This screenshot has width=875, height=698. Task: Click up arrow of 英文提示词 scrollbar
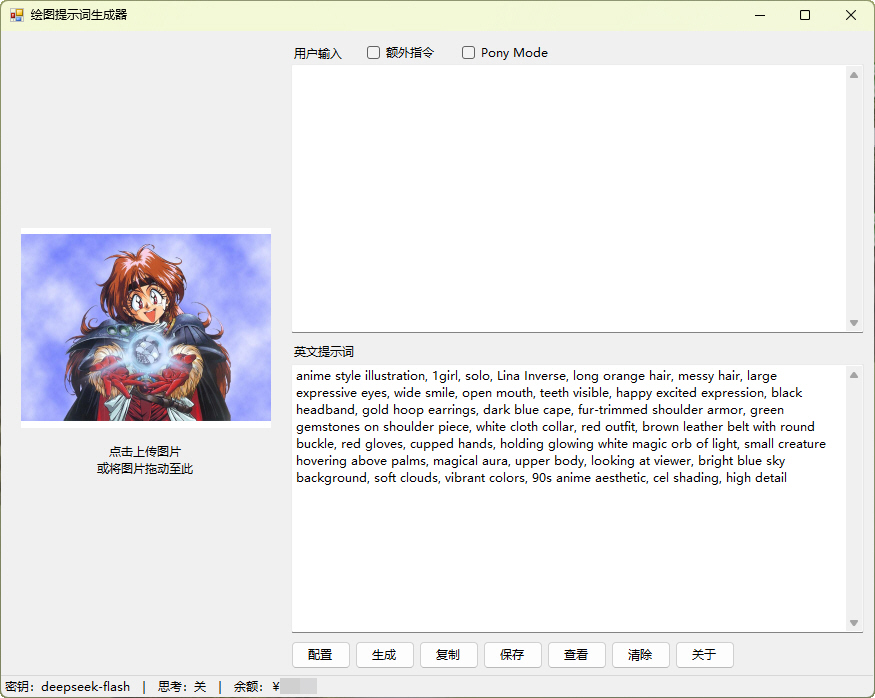854,375
